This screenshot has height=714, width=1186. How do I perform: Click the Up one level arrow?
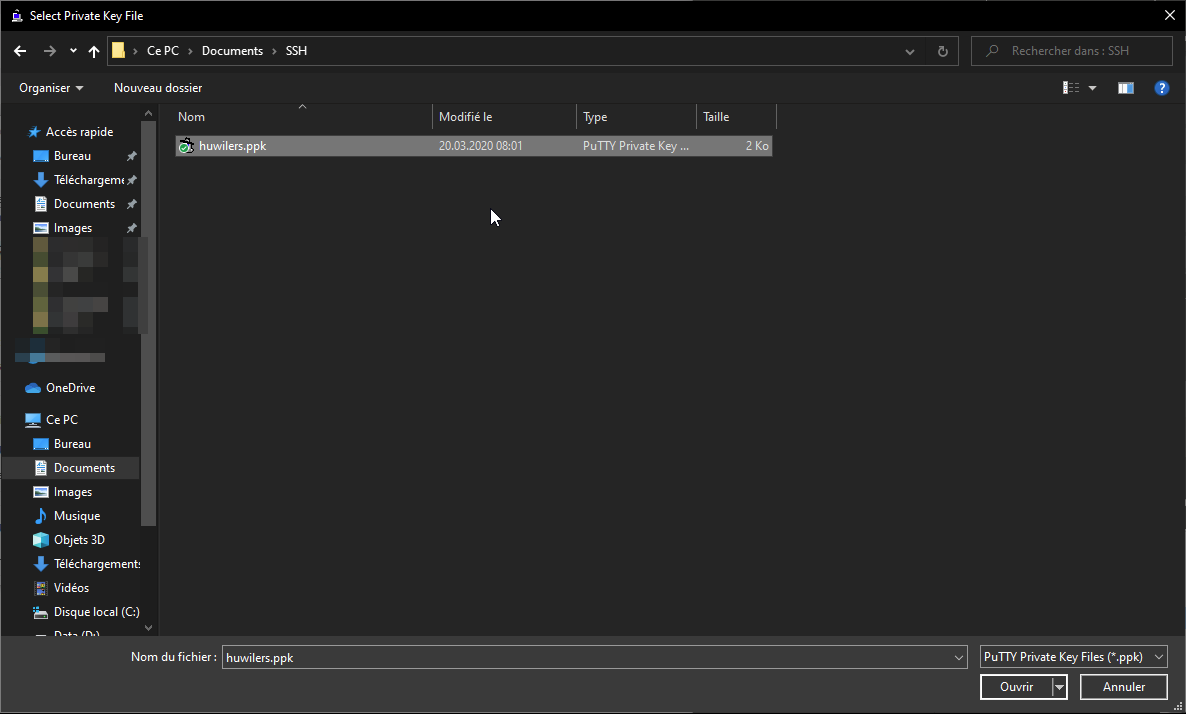click(x=94, y=51)
